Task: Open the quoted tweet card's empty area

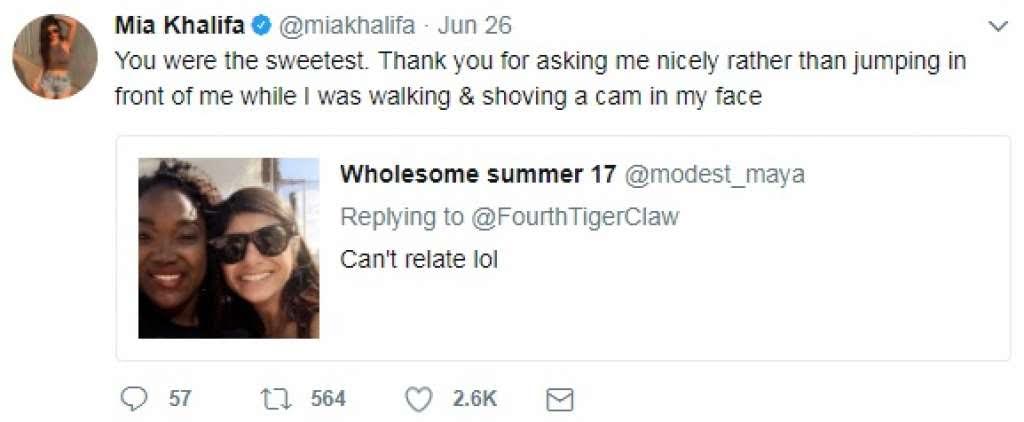Action: (750, 310)
